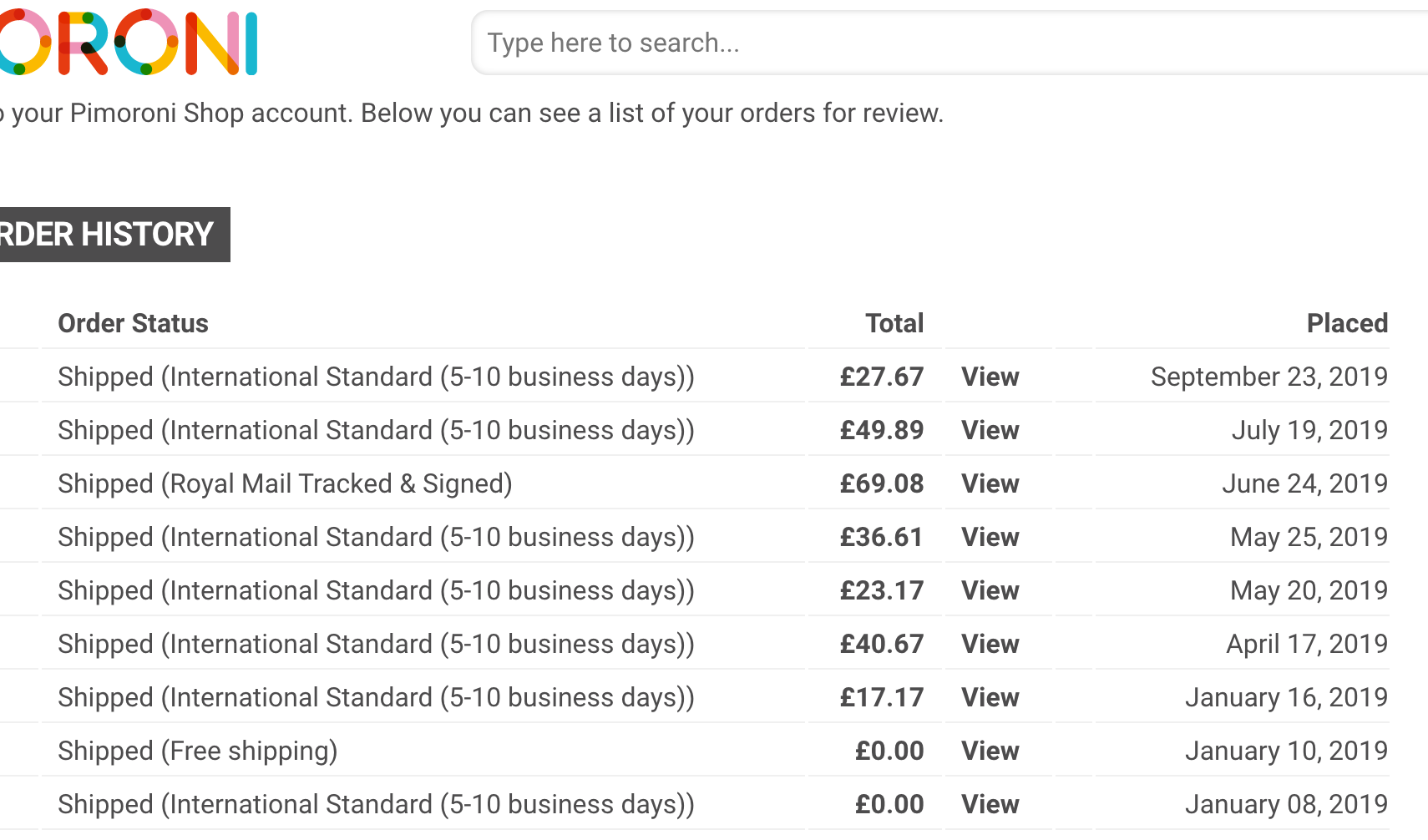View the £23.17 order details

pos(990,591)
